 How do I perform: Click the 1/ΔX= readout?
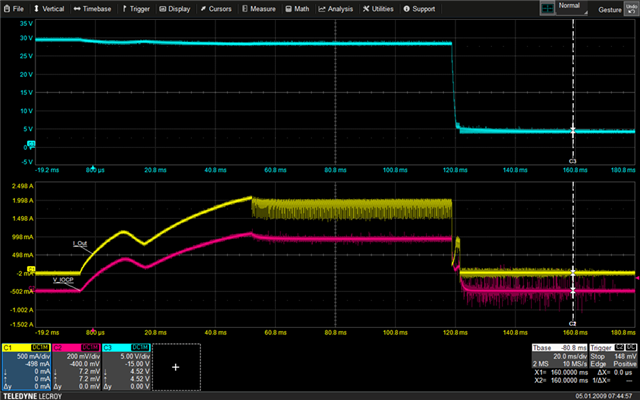(612, 380)
